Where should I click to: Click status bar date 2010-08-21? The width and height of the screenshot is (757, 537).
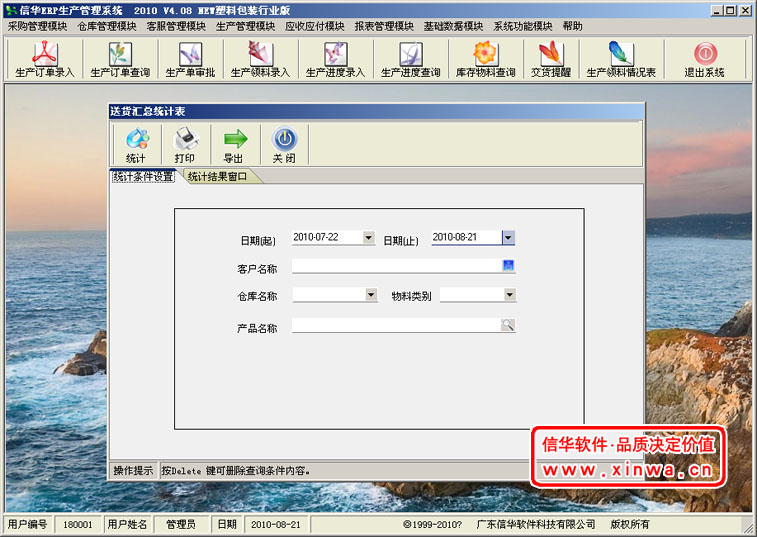tap(276, 524)
